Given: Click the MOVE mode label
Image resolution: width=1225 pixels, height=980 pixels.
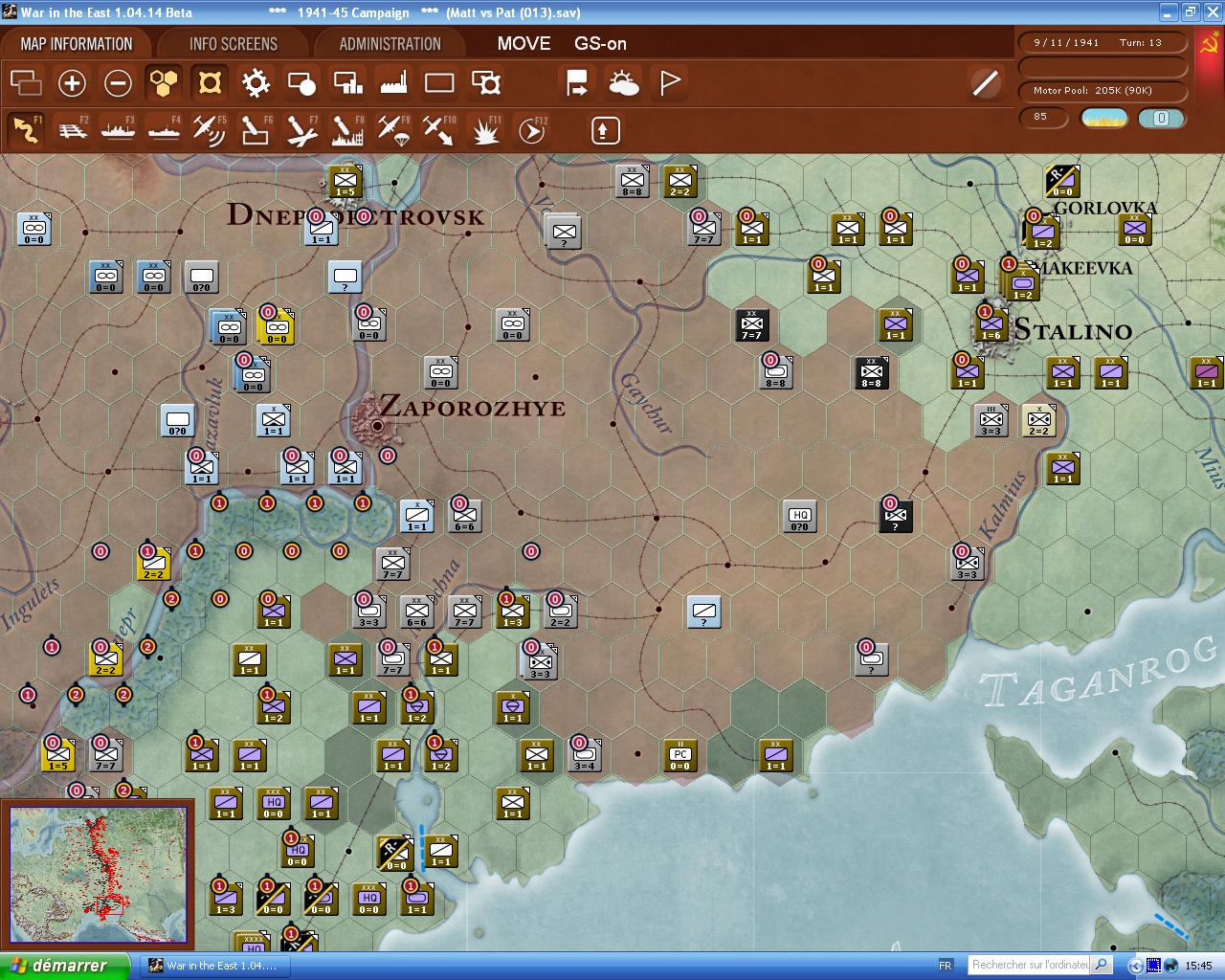Looking at the screenshot, I should (524, 44).
